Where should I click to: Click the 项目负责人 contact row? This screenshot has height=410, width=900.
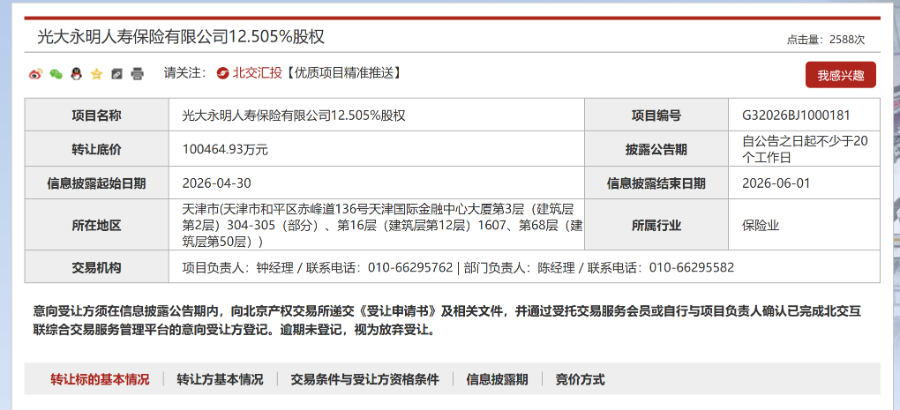click(x=524, y=267)
